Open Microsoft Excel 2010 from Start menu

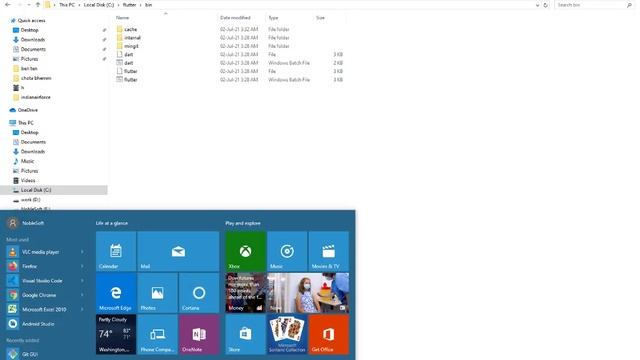tap(44, 309)
